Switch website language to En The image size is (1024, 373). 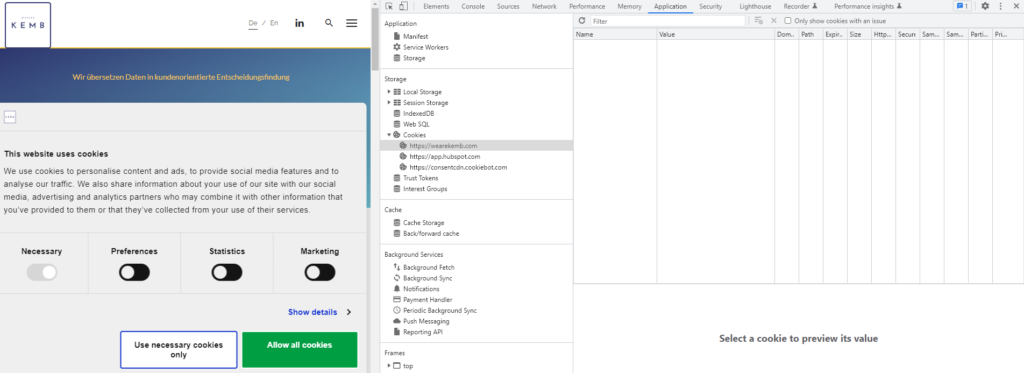(274, 23)
